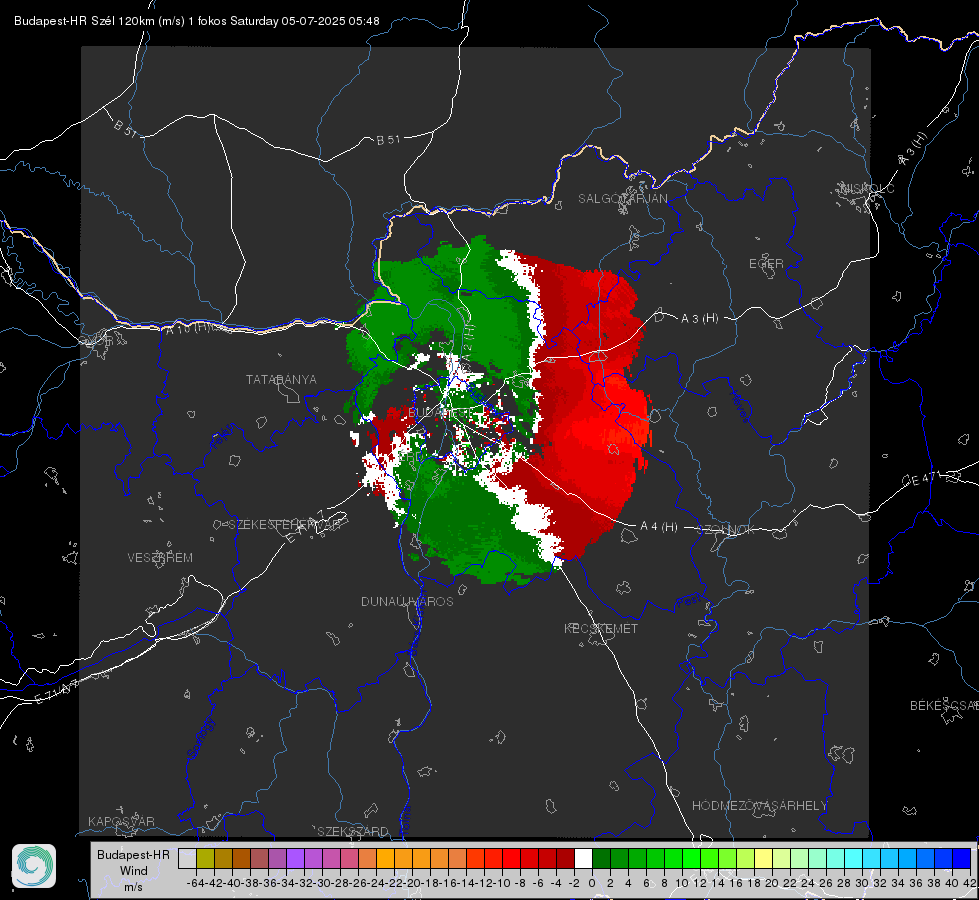Select the SZÉKESFEHÉRVÁR city label

(x=284, y=525)
